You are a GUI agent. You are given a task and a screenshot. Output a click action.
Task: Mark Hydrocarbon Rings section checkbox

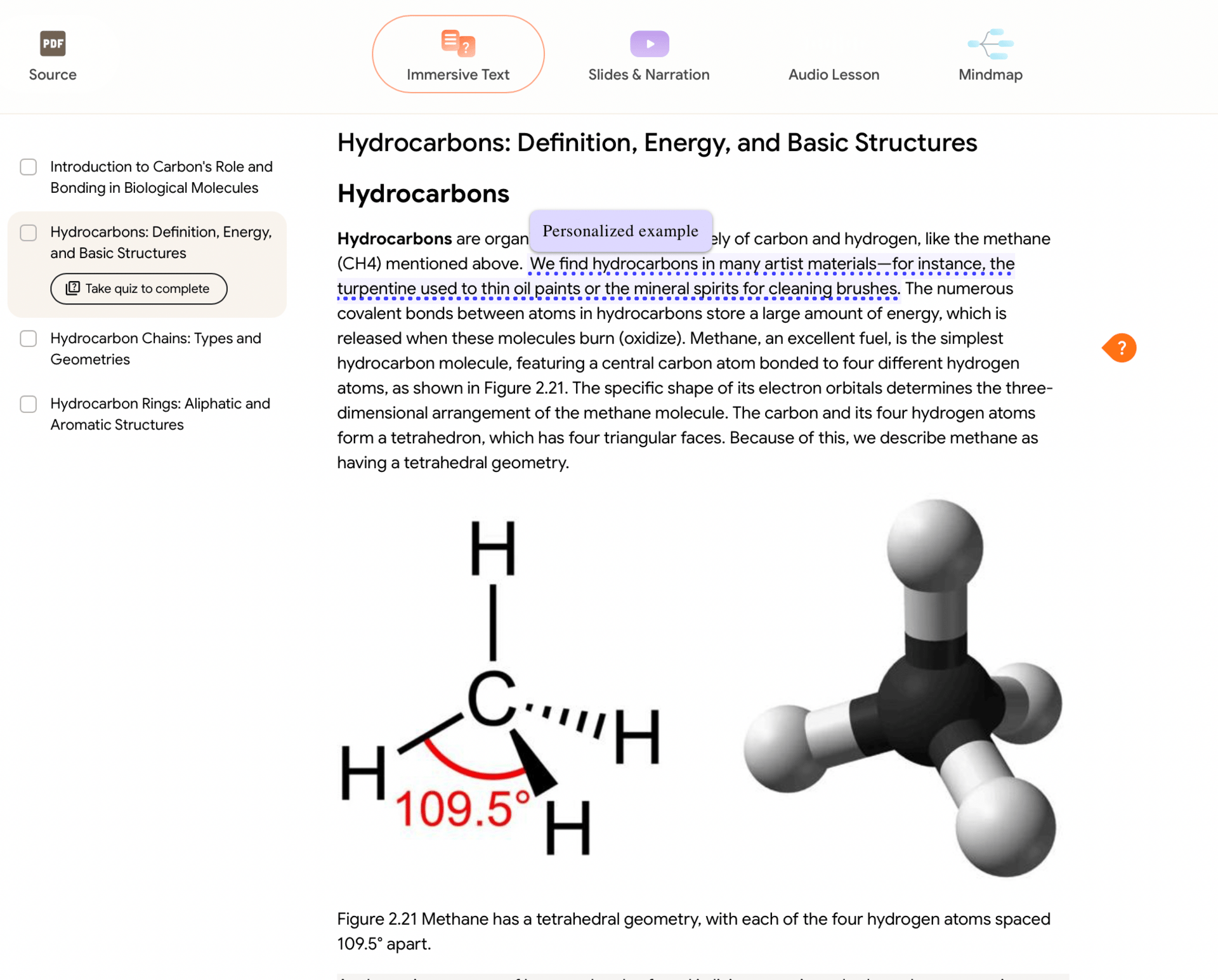click(x=29, y=404)
